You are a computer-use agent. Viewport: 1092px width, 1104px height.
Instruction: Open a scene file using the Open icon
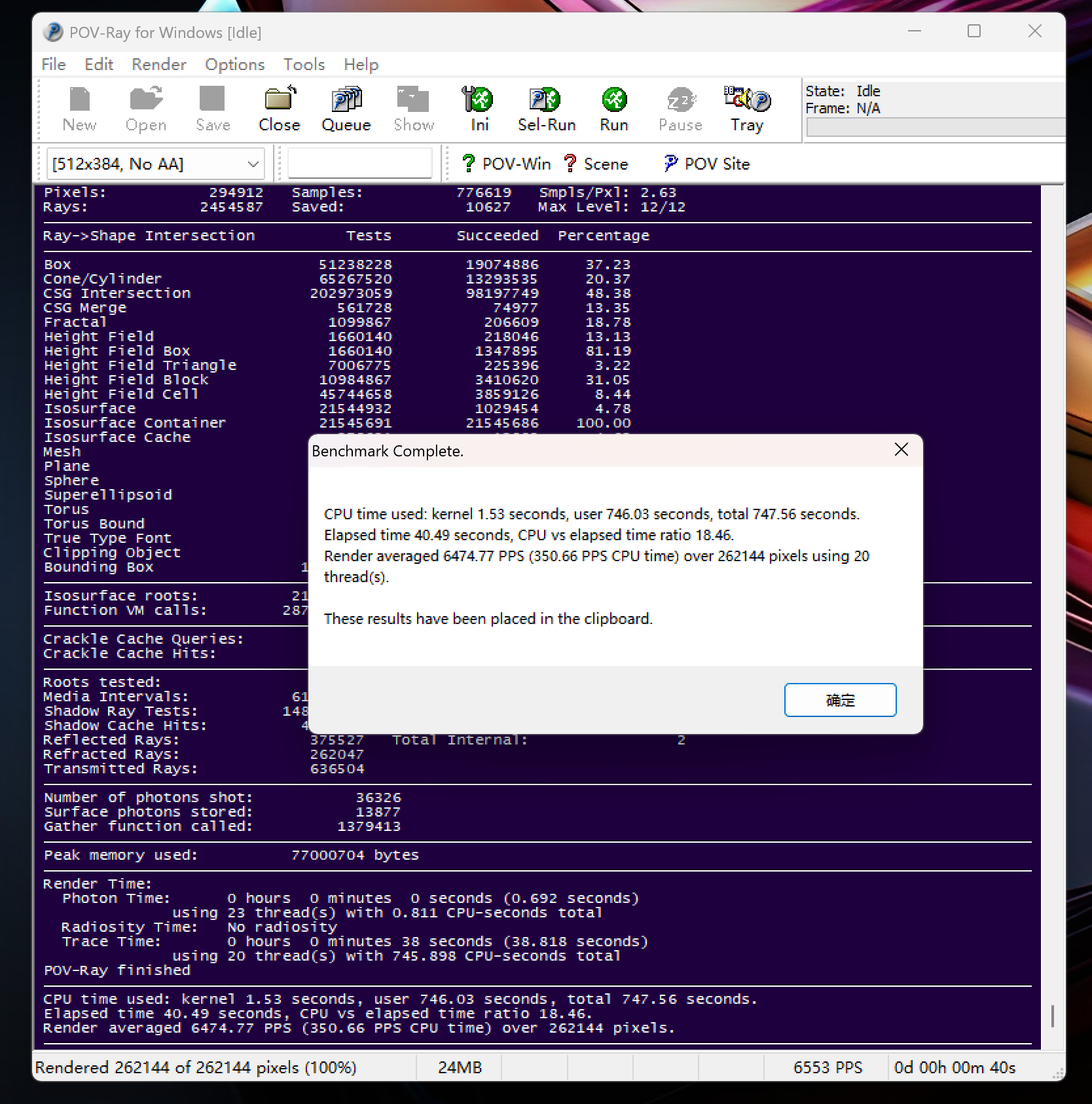(145, 108)
